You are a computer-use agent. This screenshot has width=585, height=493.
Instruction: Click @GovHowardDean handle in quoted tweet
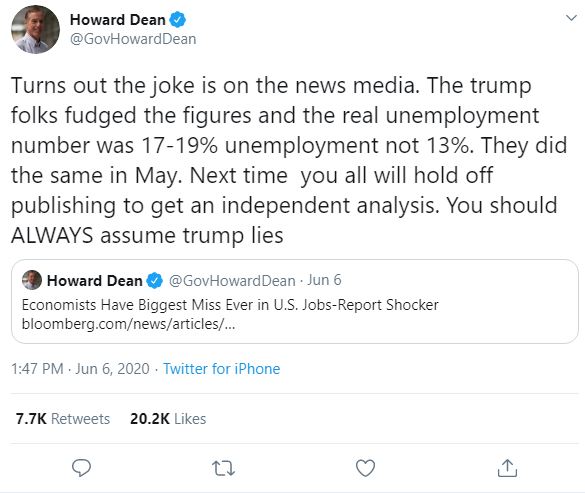click(232, 281)
